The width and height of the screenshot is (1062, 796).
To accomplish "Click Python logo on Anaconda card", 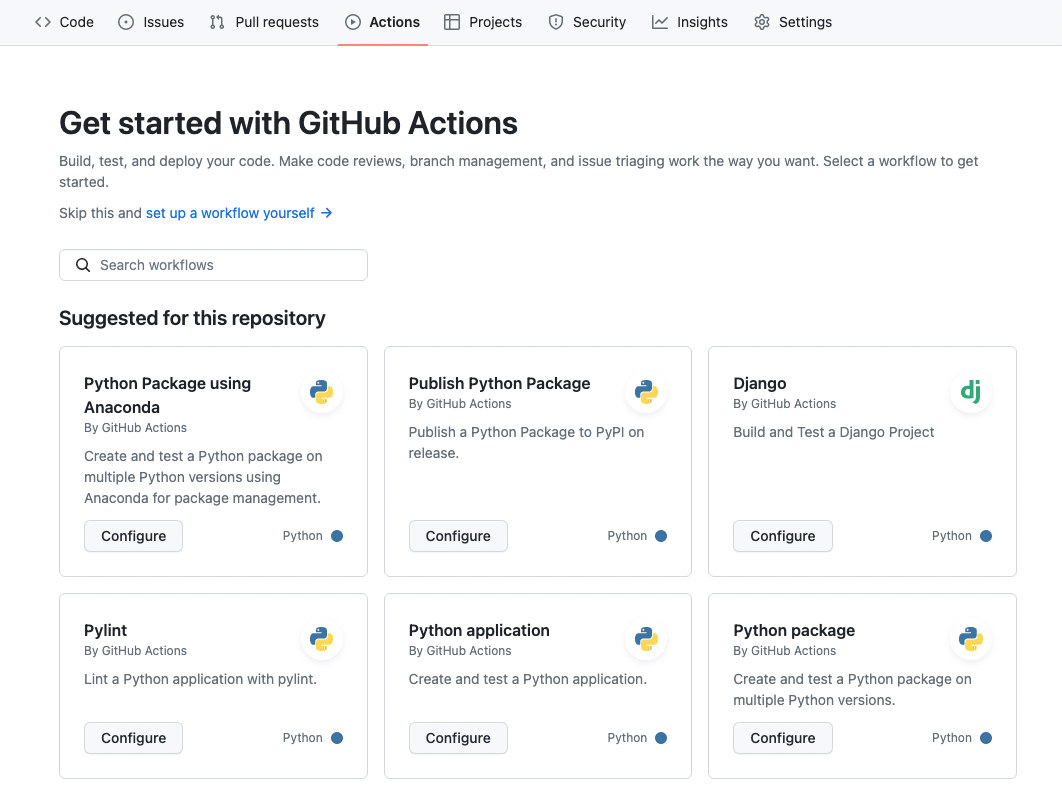I will click(322, 392).
